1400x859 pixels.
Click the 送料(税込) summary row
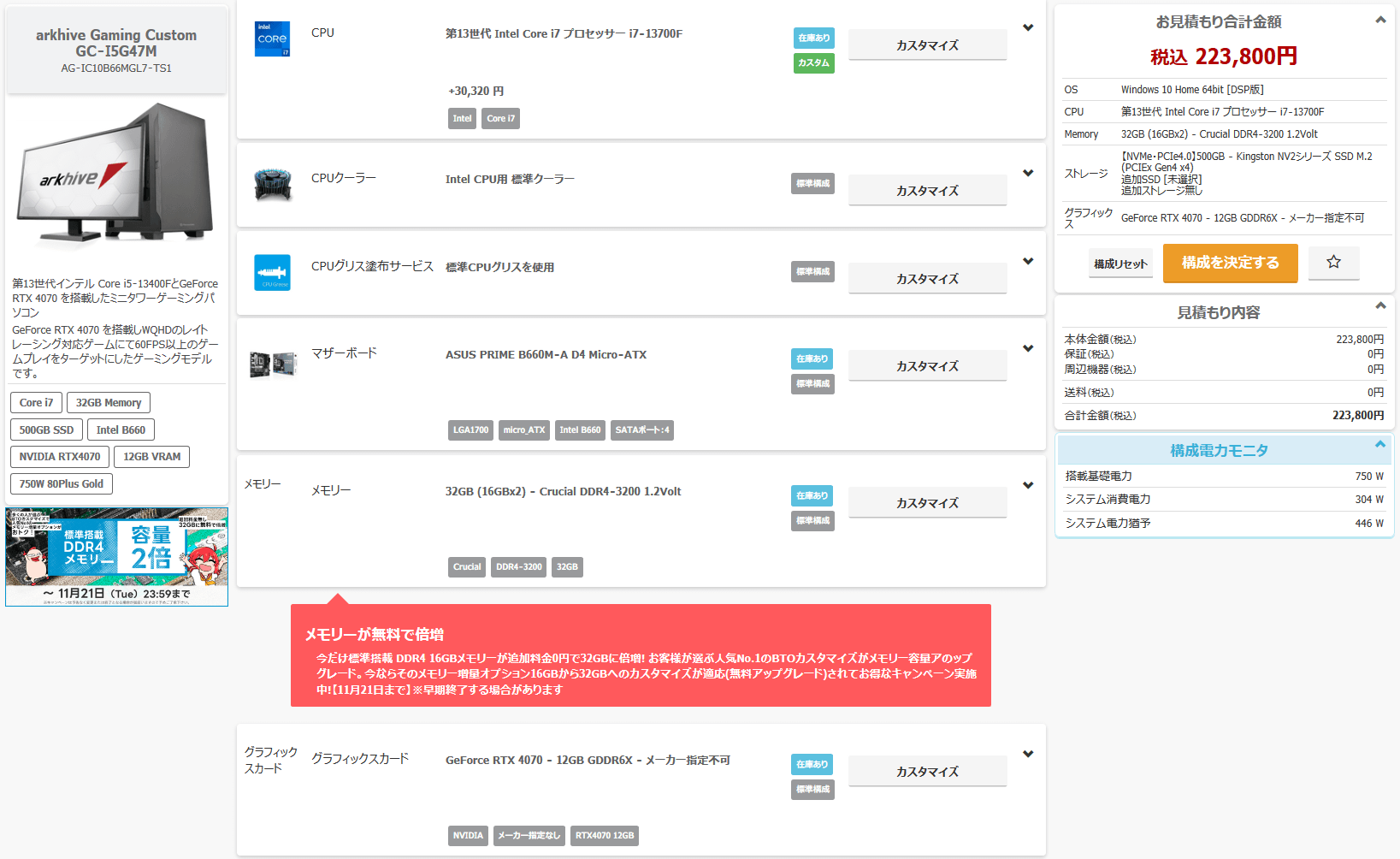pyautogui.click(x=1224, y=393)
